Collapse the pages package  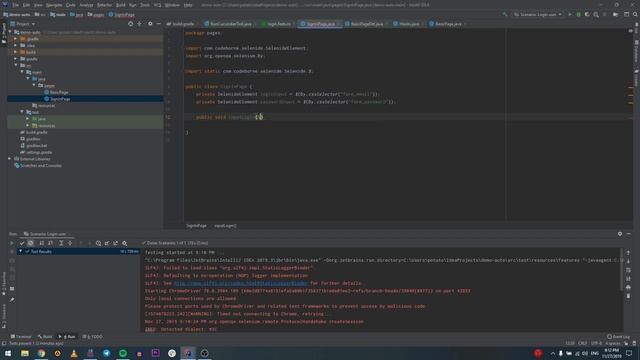tap(34, 85)
